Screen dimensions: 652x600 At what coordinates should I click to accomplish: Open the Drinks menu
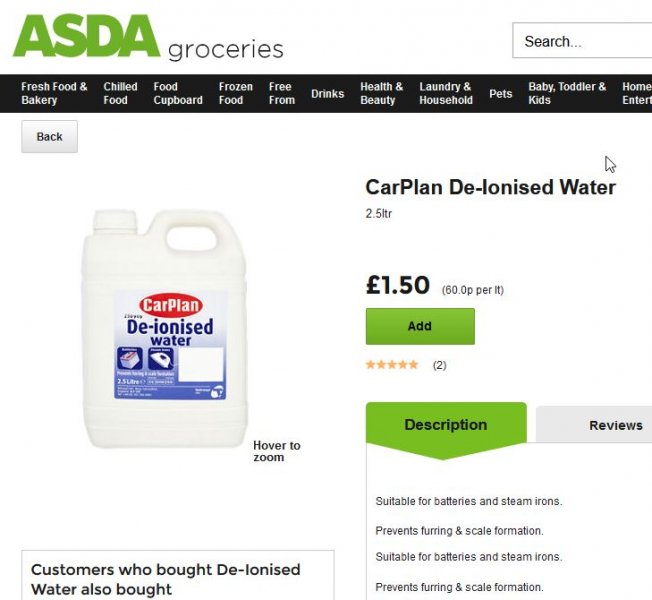(327, 94)
